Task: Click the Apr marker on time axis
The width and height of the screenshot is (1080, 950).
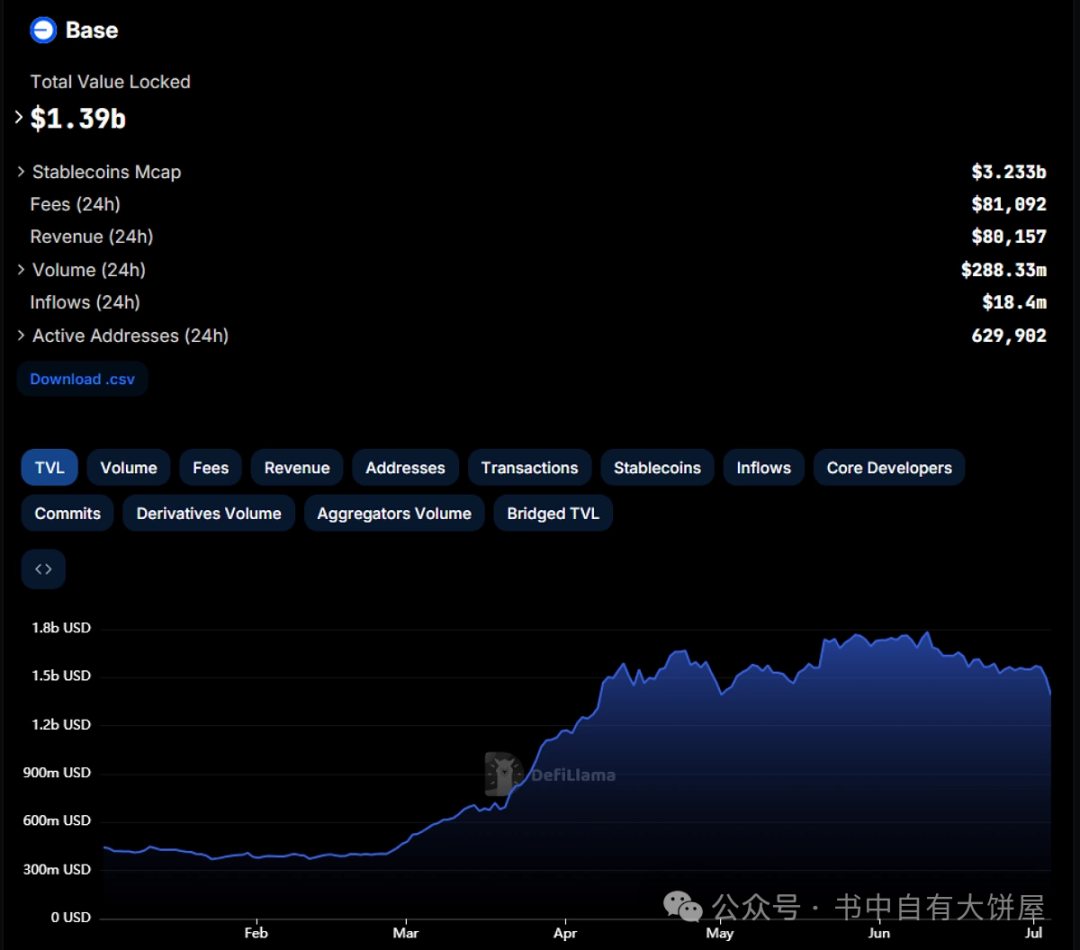Action: [x=565, y=933]
